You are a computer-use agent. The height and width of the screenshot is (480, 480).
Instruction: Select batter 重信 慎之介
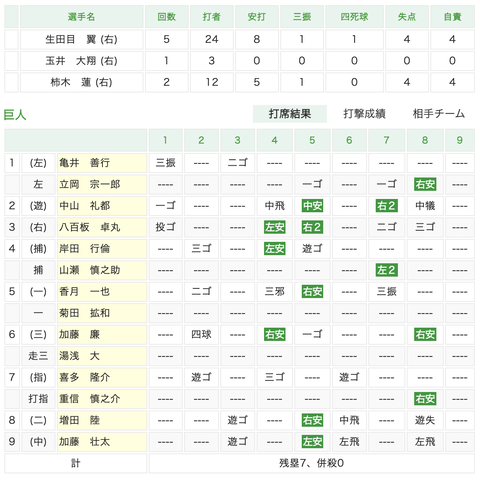pyautogui.click(x=90, y=399)
